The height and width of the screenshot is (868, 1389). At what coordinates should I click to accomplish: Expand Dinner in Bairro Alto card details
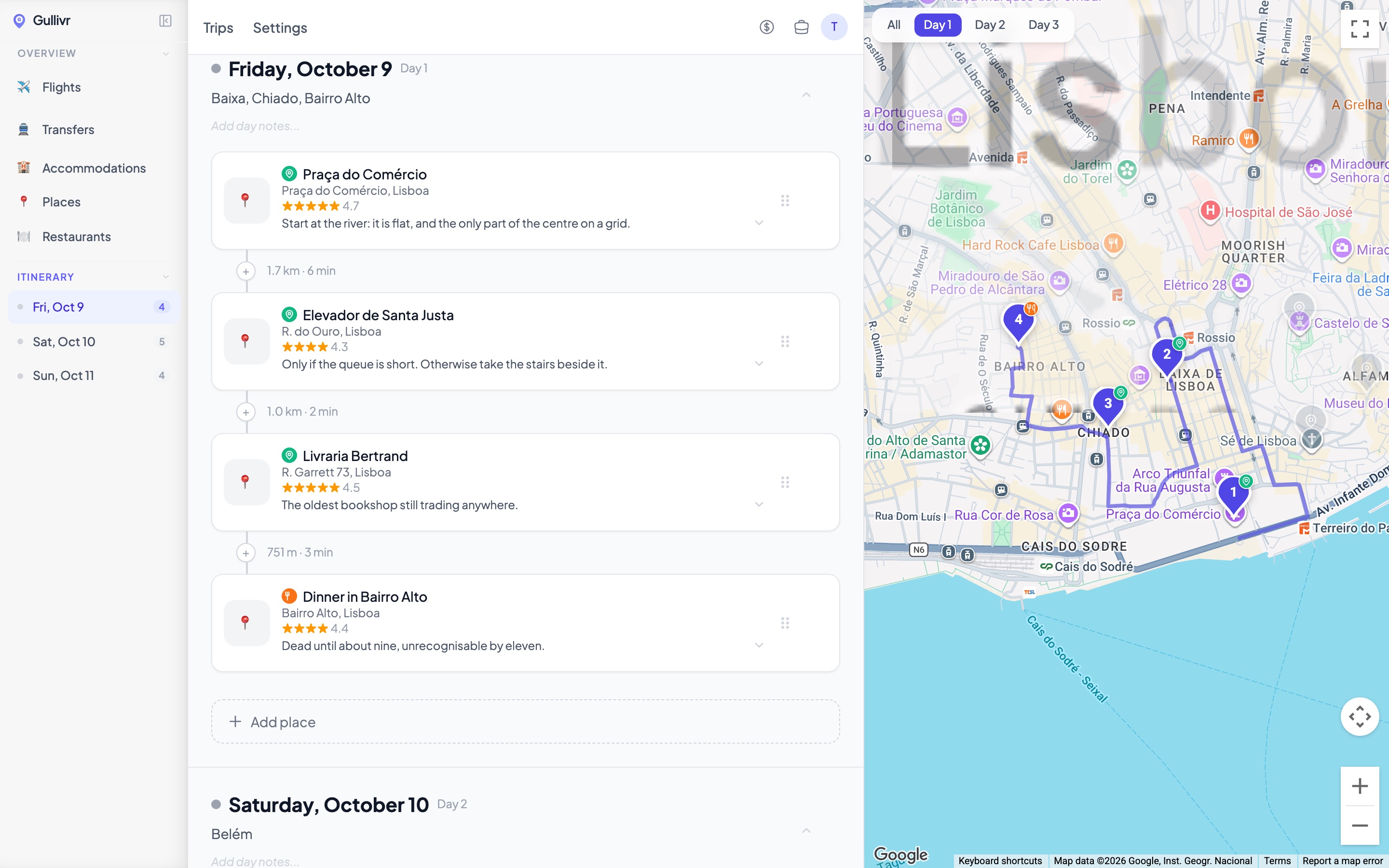[759, 645]
